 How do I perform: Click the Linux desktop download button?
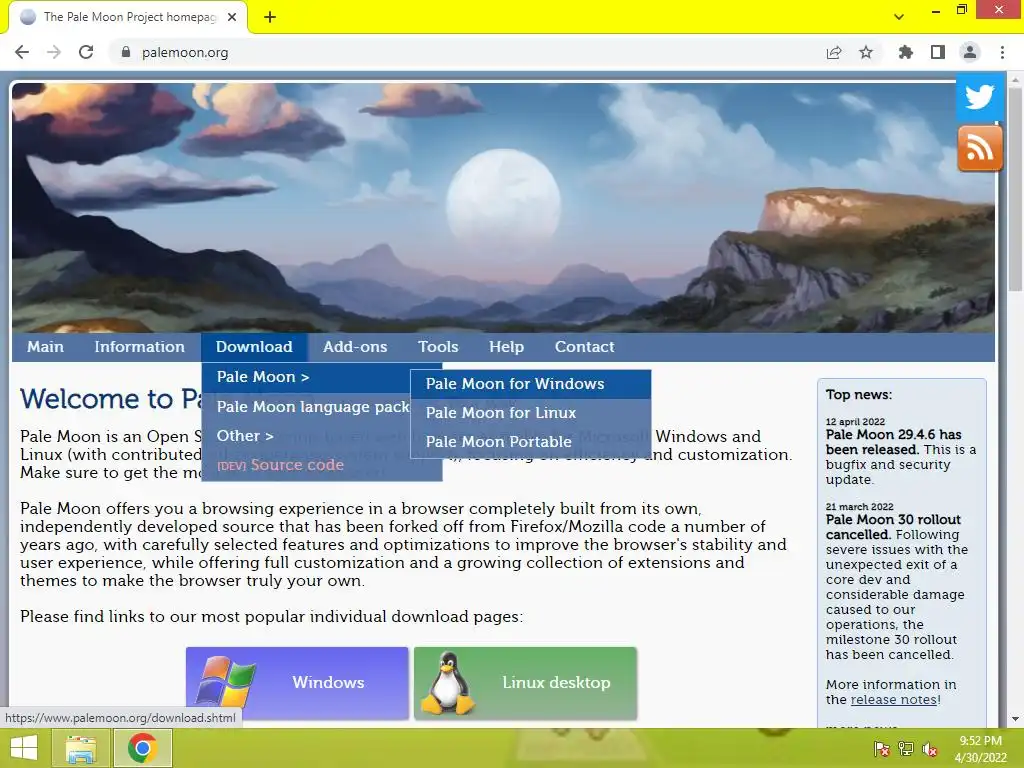pos(526,683)
